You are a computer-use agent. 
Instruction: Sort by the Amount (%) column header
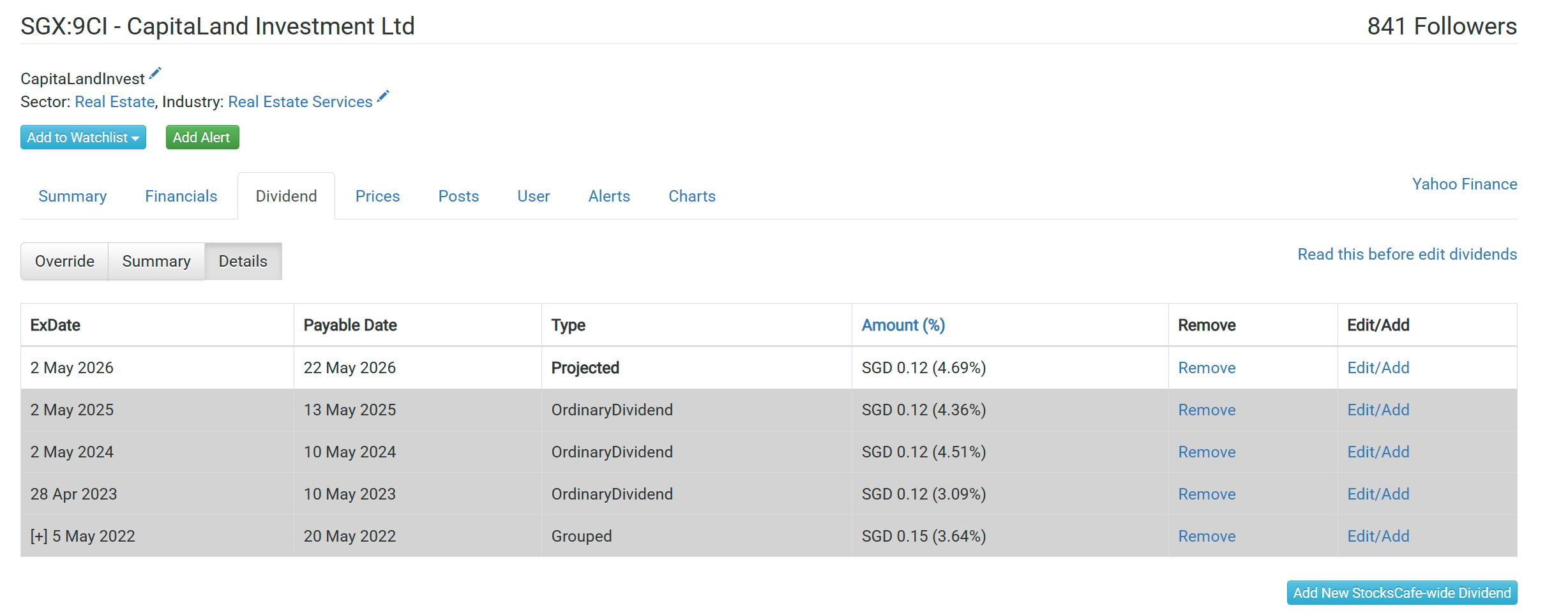coord(903,325)
